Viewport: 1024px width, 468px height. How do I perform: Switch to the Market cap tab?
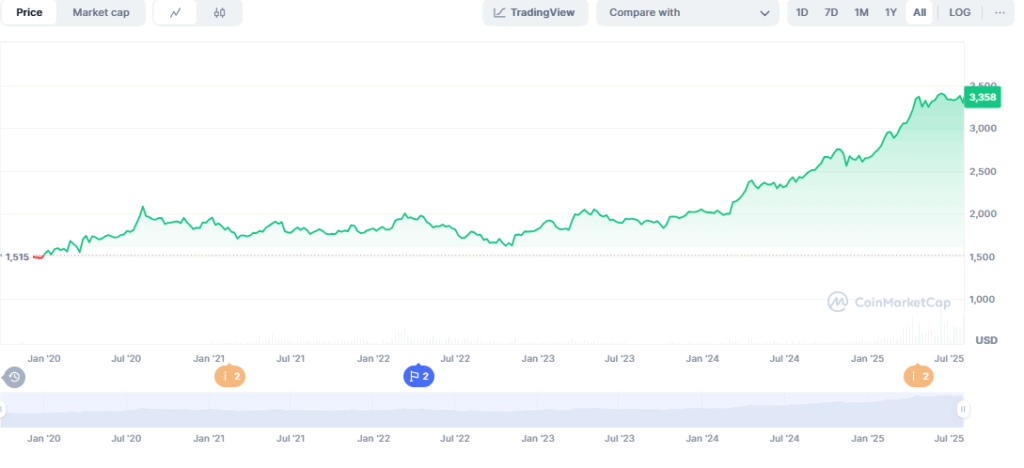(x=101, y=13)
